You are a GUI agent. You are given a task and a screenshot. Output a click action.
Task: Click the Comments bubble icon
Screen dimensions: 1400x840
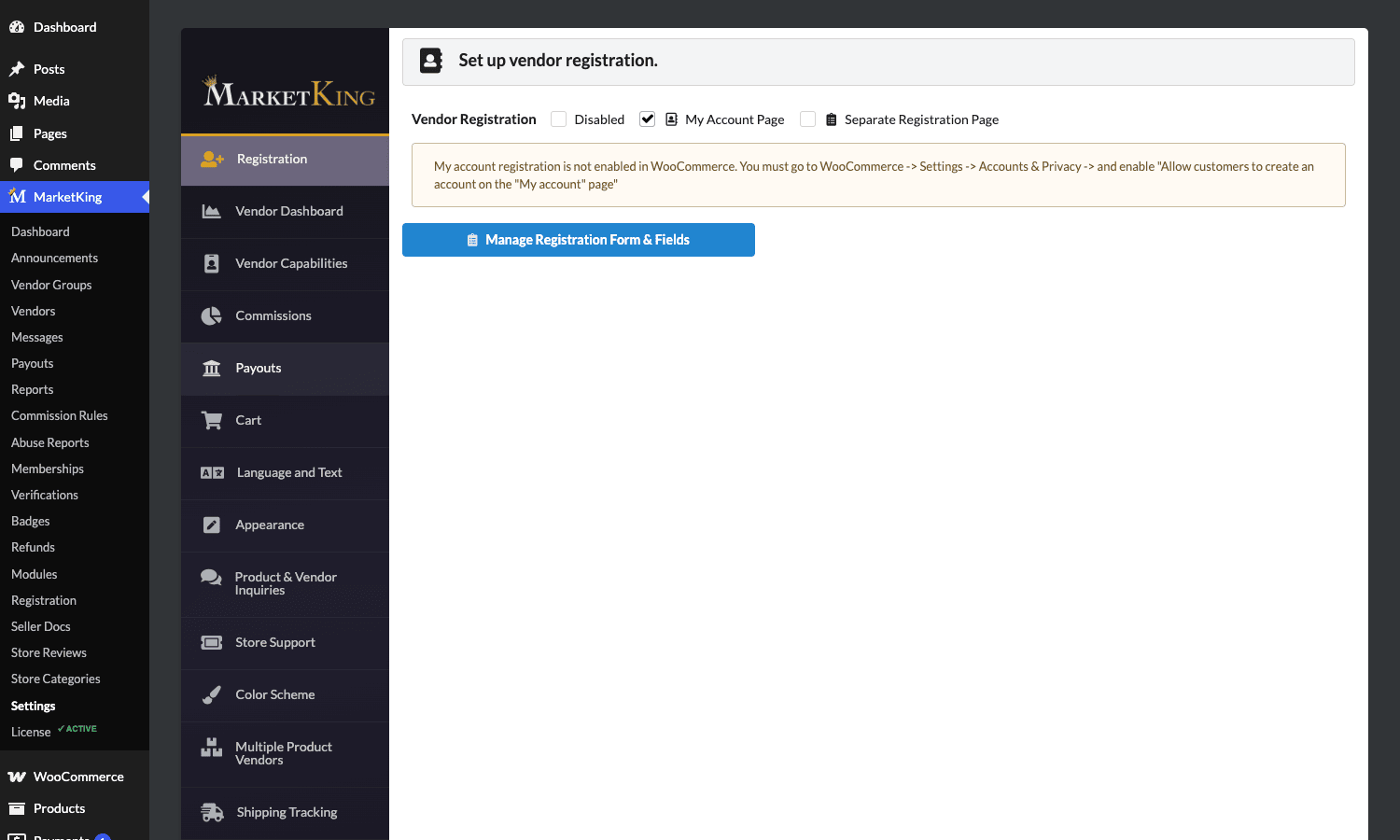[17, 165]
